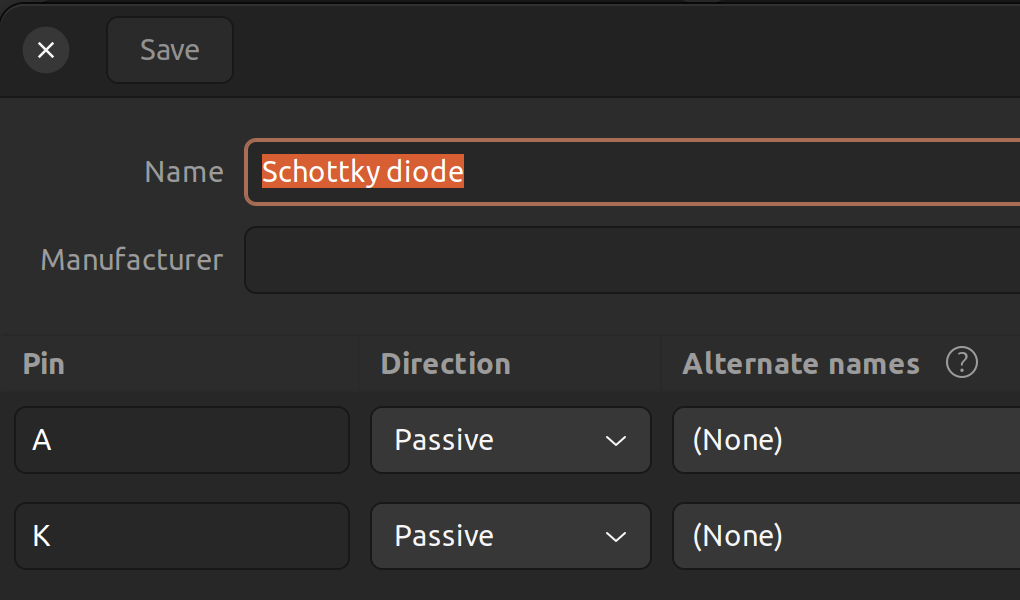The height and width of the screenshot is (600, 1020).
Task: Select the pin A name field
Action: point(182,440)
